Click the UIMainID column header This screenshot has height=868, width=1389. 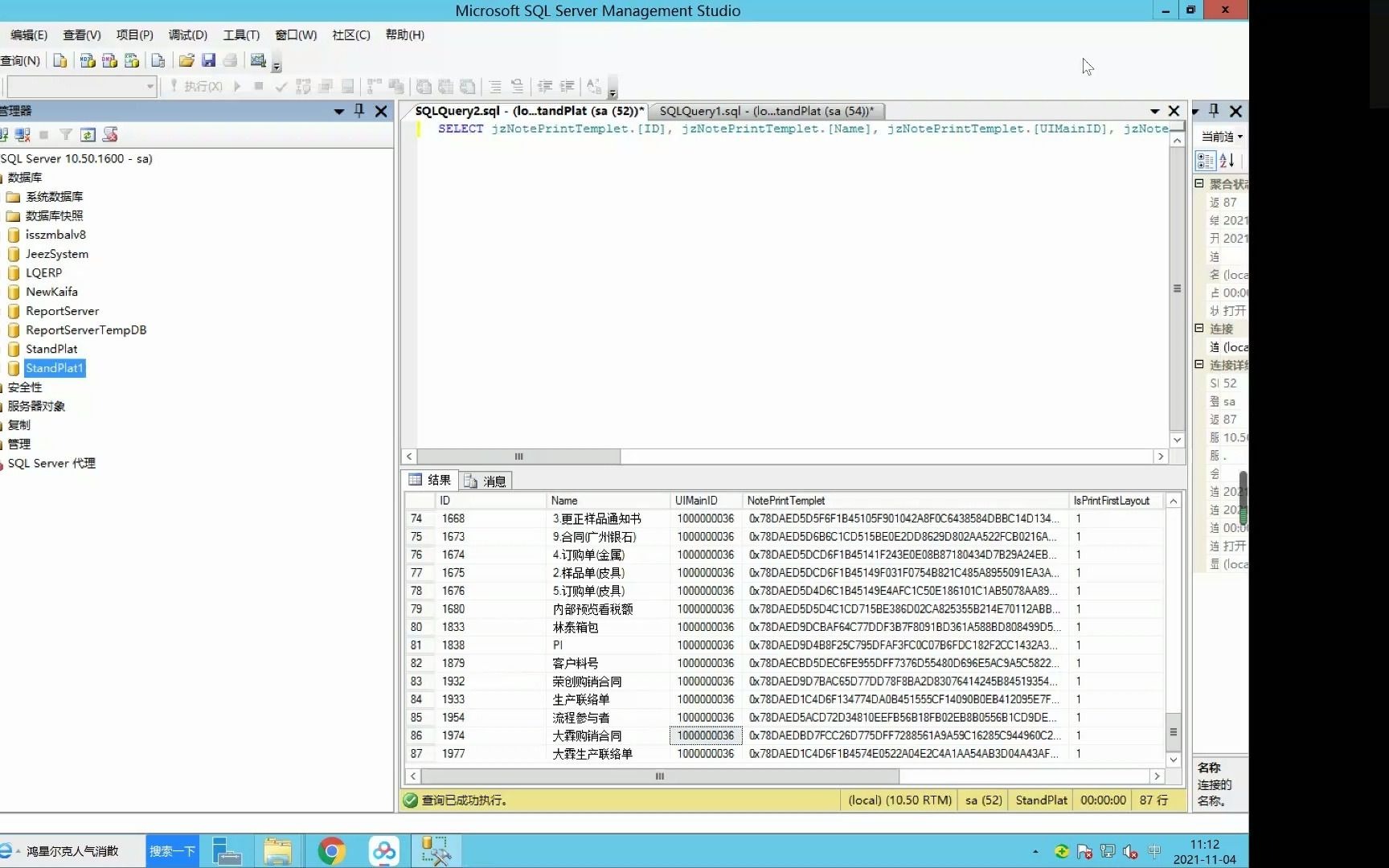[707, 501]
